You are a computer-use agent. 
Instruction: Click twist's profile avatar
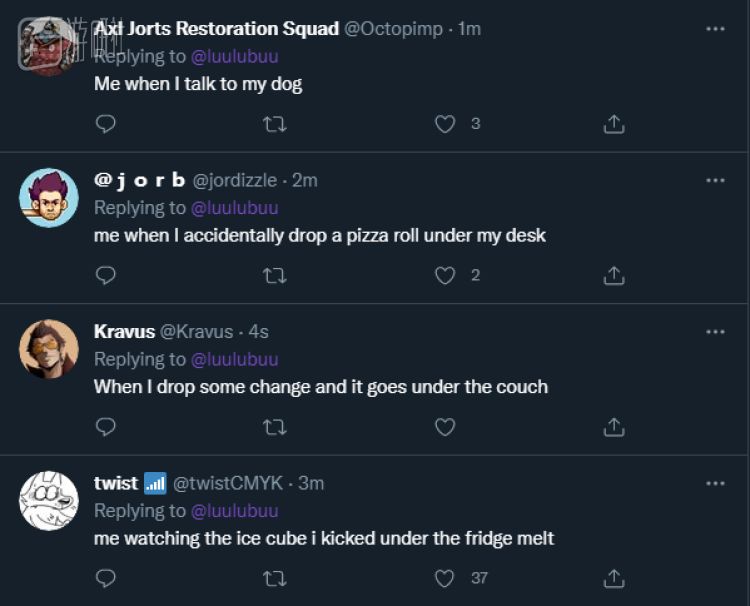tap(49, 500)
